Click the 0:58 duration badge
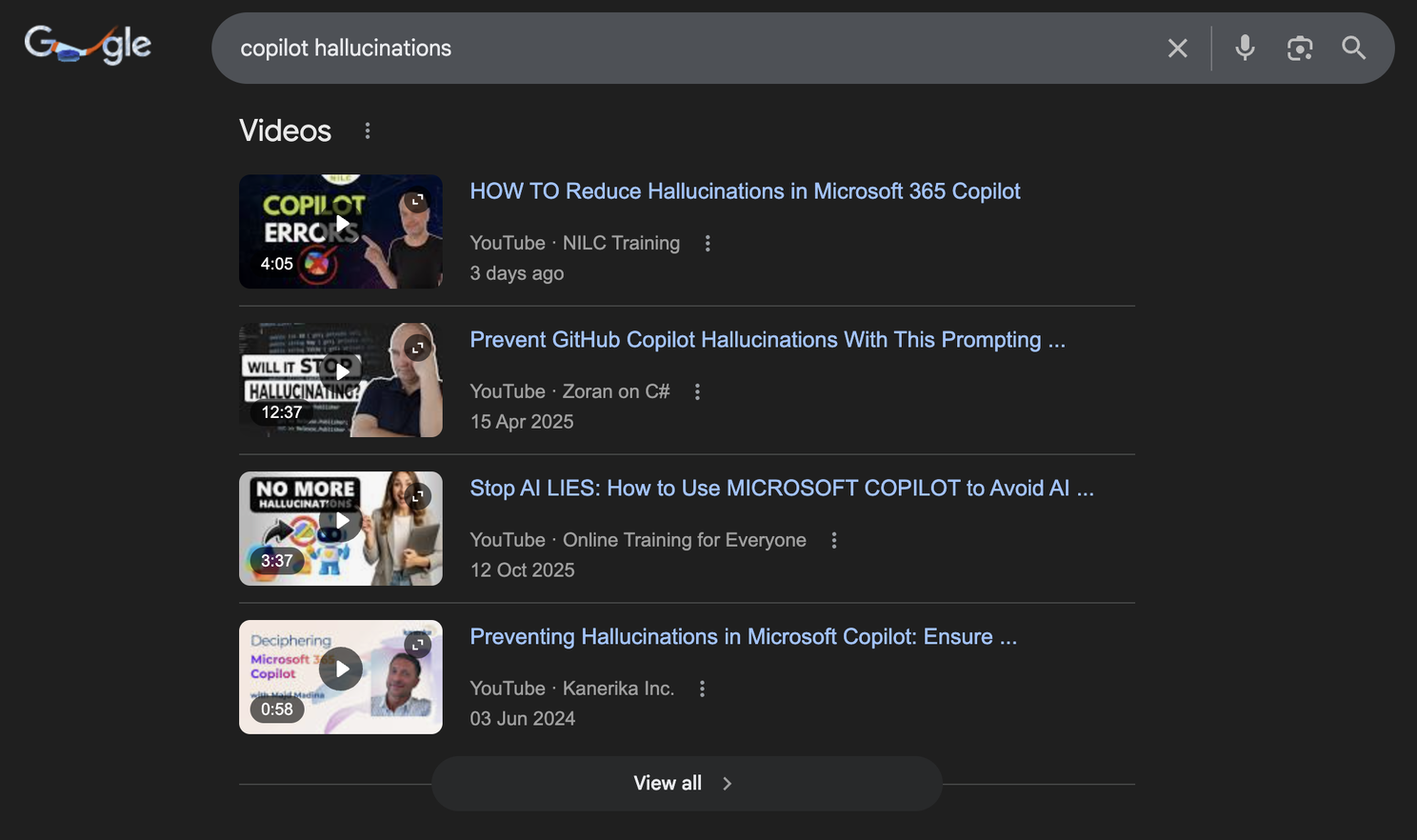1417x840 pixels. [277, 710]
